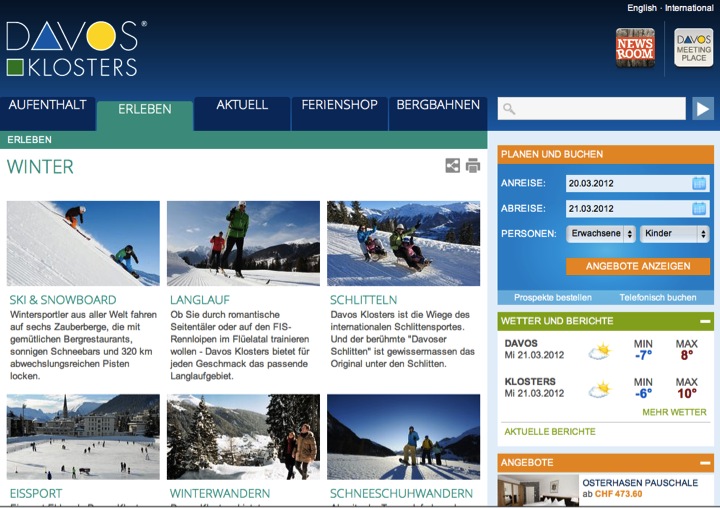Click the search submit arrow button
The width and height of the screenshot is (720, 508).
click(703, 109)
